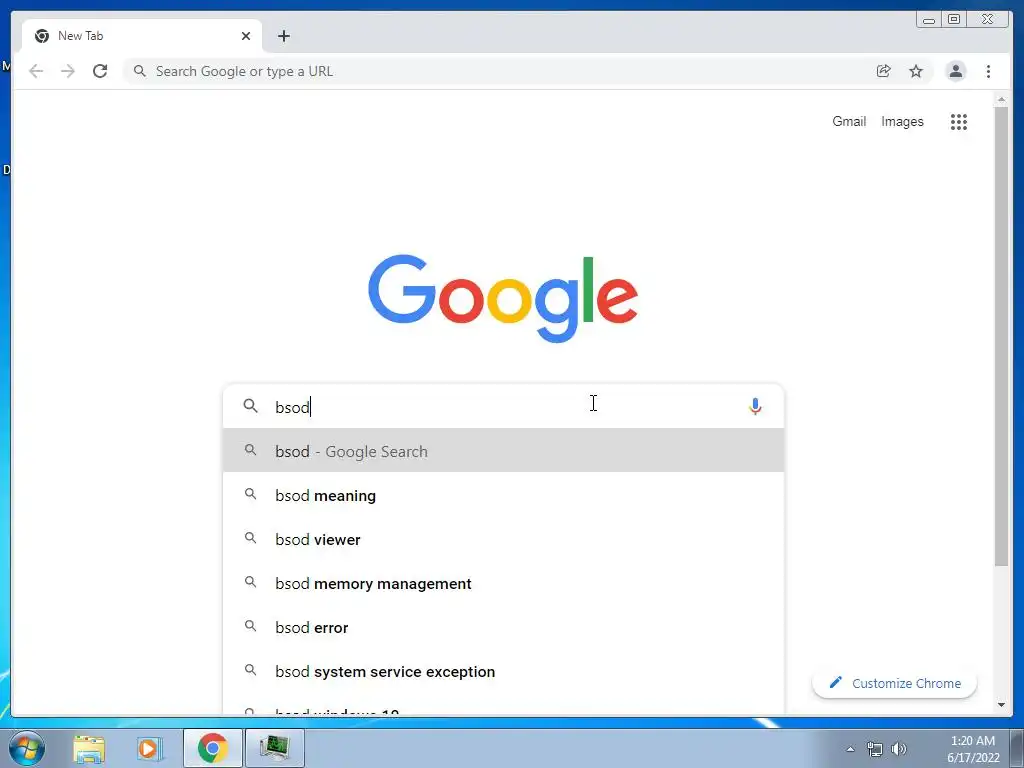The image size is (1024, 768).
Task: Reload the current page
Action: [x=100, y=71]
